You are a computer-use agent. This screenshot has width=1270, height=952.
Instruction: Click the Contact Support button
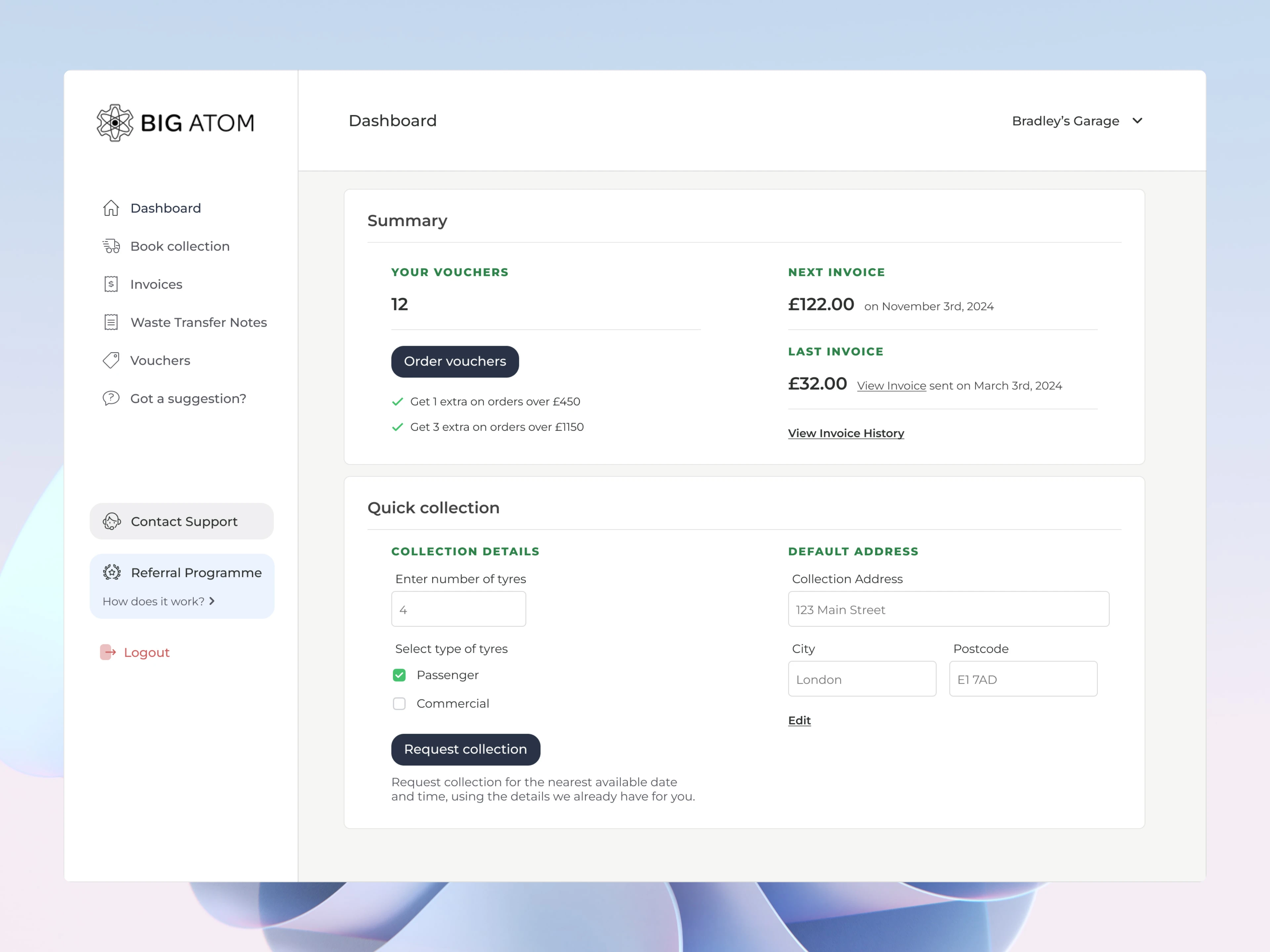point(182,521)
